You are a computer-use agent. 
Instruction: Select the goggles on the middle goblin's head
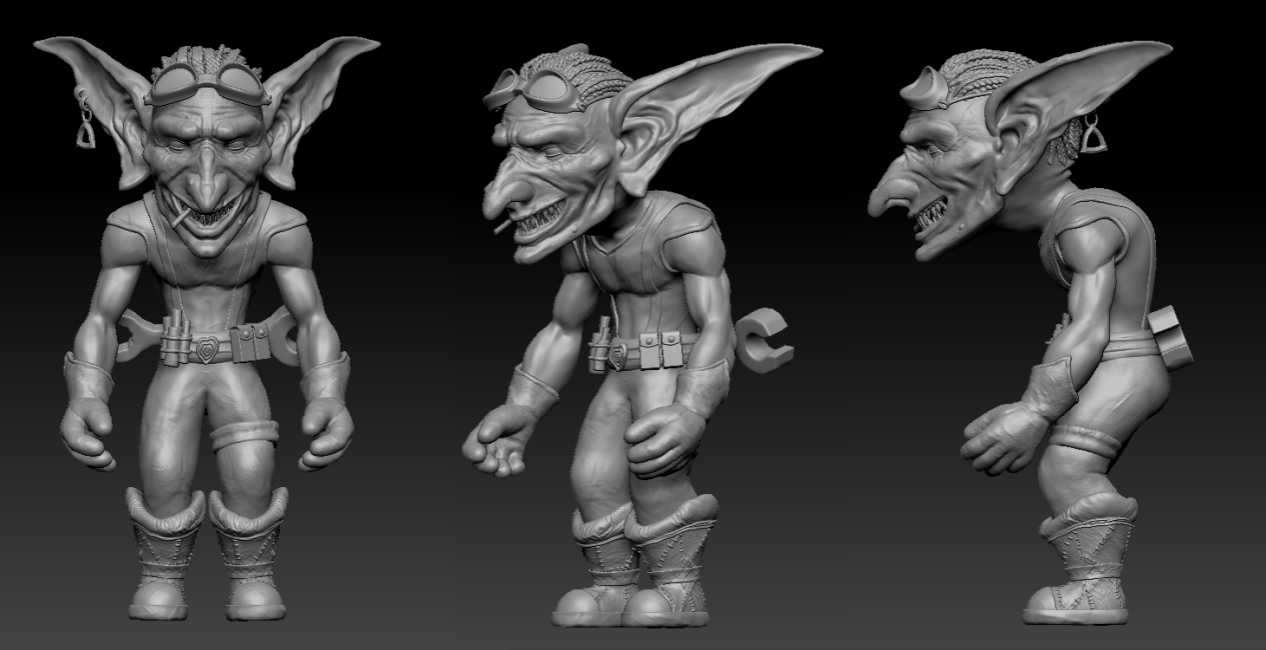535,90
